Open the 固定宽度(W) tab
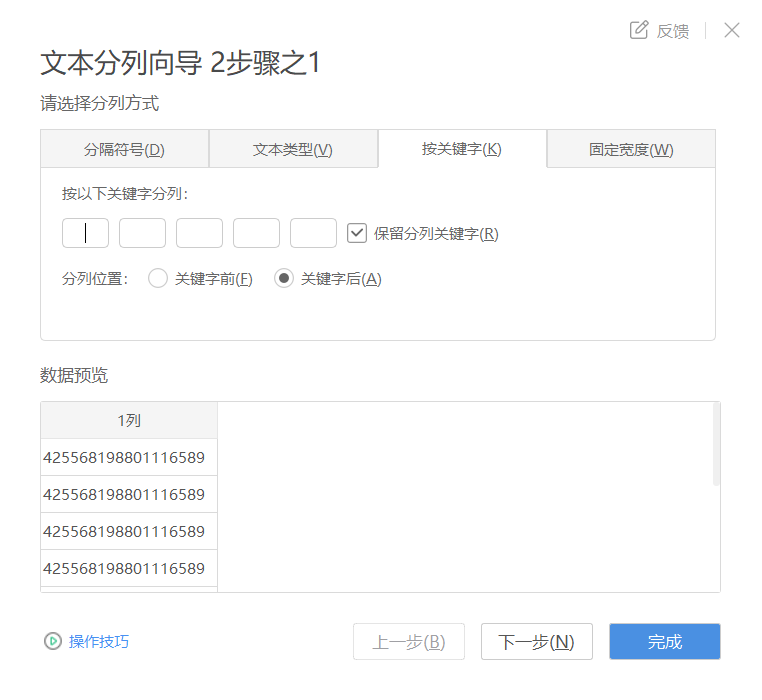This screenshot has width=762, height=700. (631, 149)
